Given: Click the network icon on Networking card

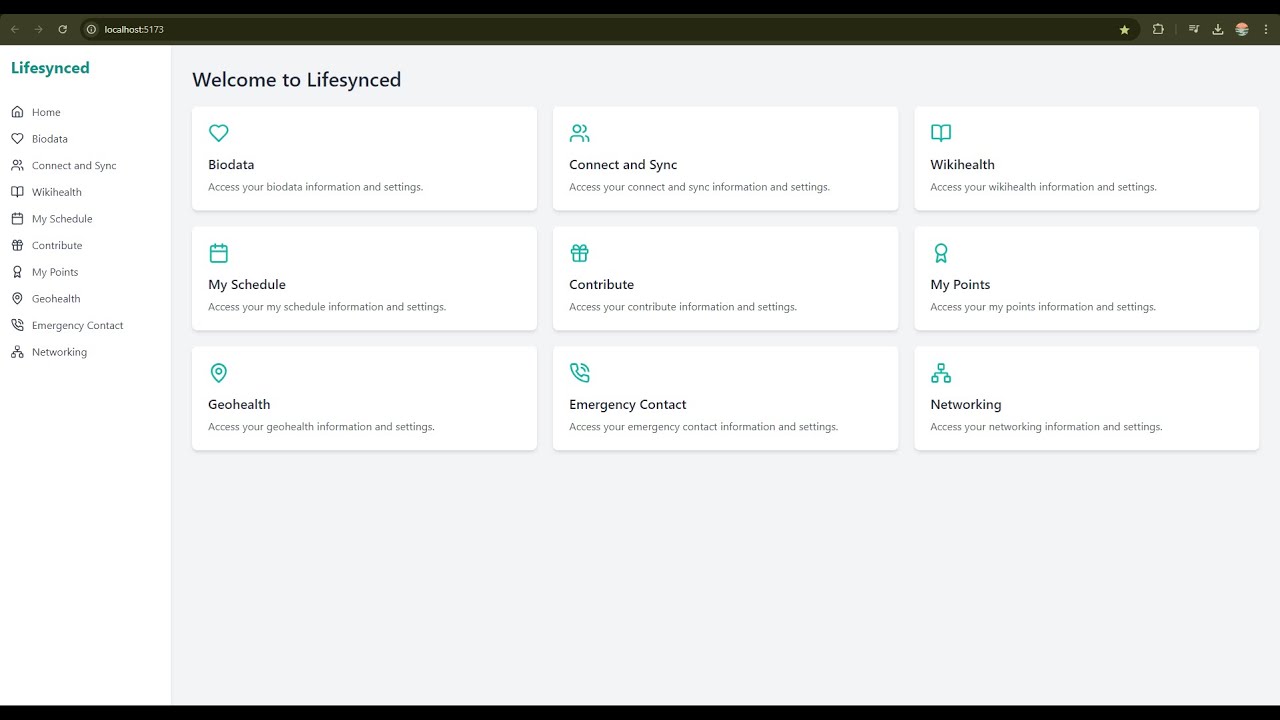Looking at the screenshot, I should click(941, 373).
